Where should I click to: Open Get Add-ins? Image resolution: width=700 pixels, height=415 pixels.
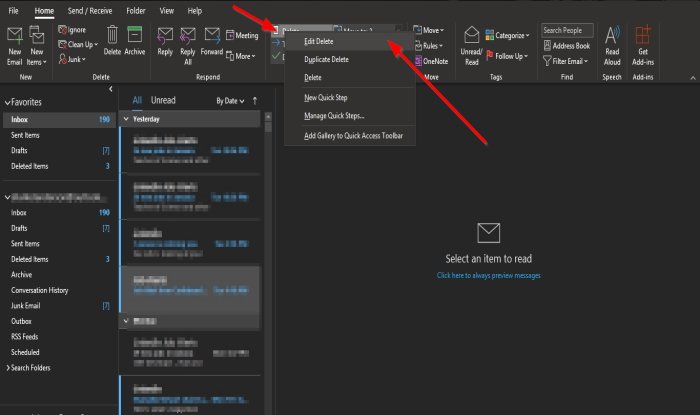point(643,38)
